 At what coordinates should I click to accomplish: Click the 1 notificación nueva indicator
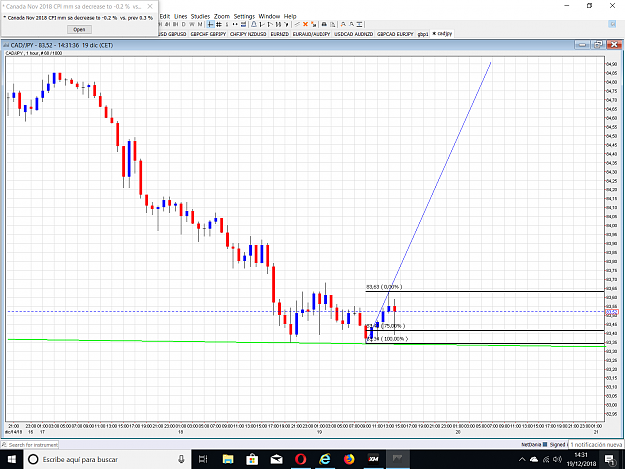(596, 444)
